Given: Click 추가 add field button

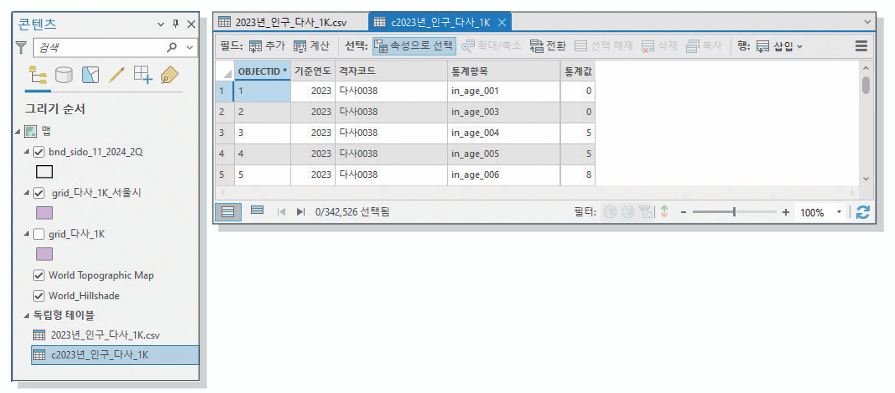Looking at the screenshot, I should point(267,46).
